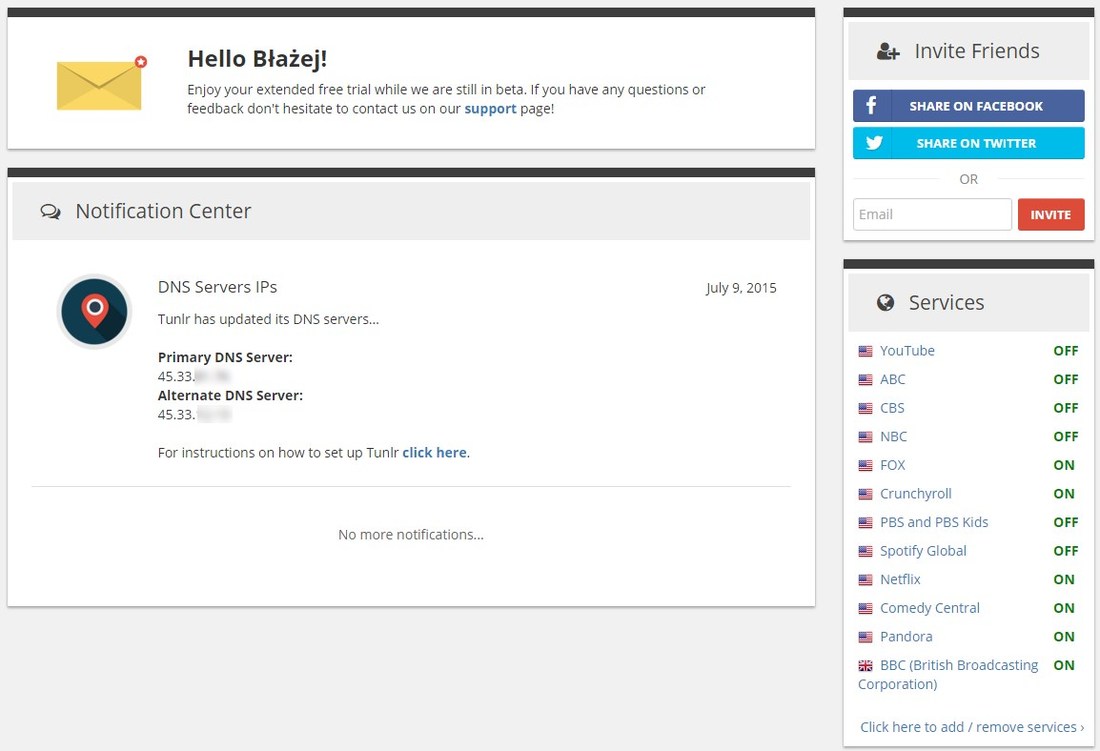Click the globe icon beside Services
Viewport: 1100px width, 751px height.
[x=885, y=302]
